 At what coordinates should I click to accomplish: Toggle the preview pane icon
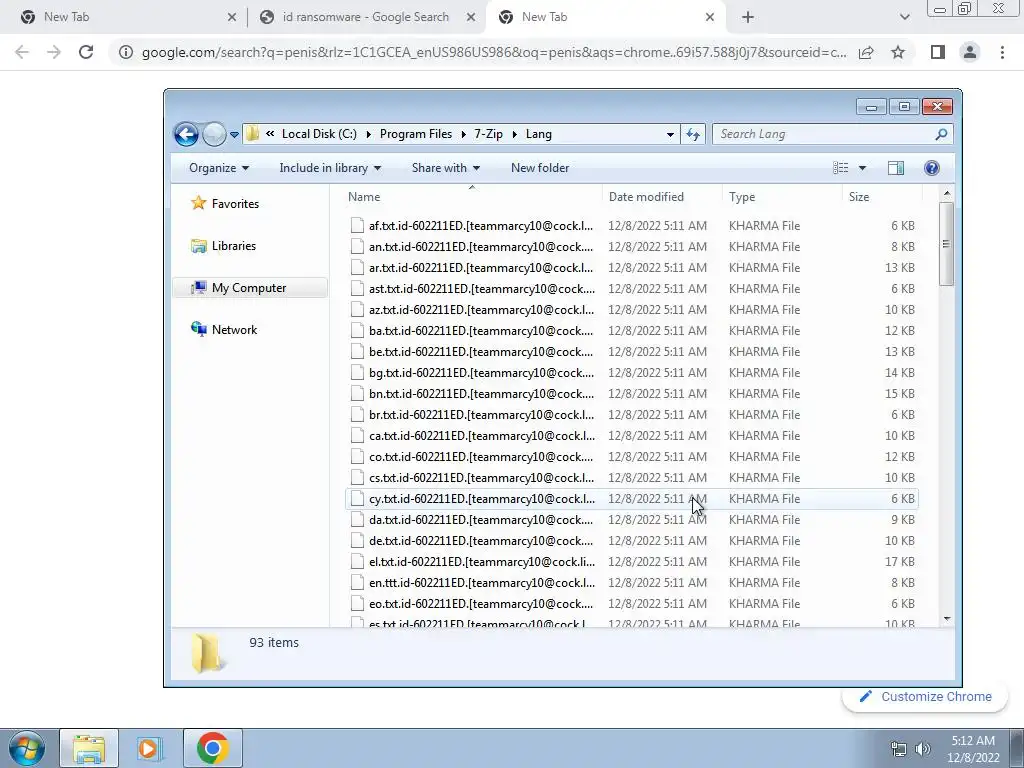point(896,168)
